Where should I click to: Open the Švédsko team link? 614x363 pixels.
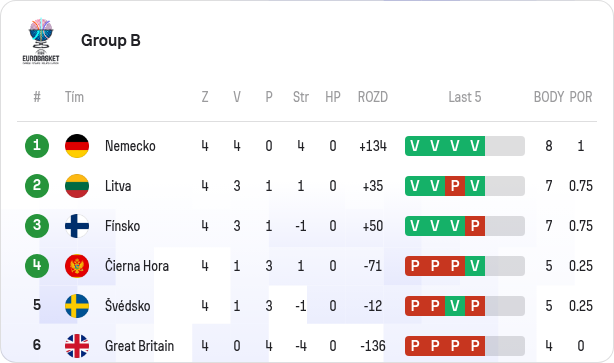coord(127,306)
